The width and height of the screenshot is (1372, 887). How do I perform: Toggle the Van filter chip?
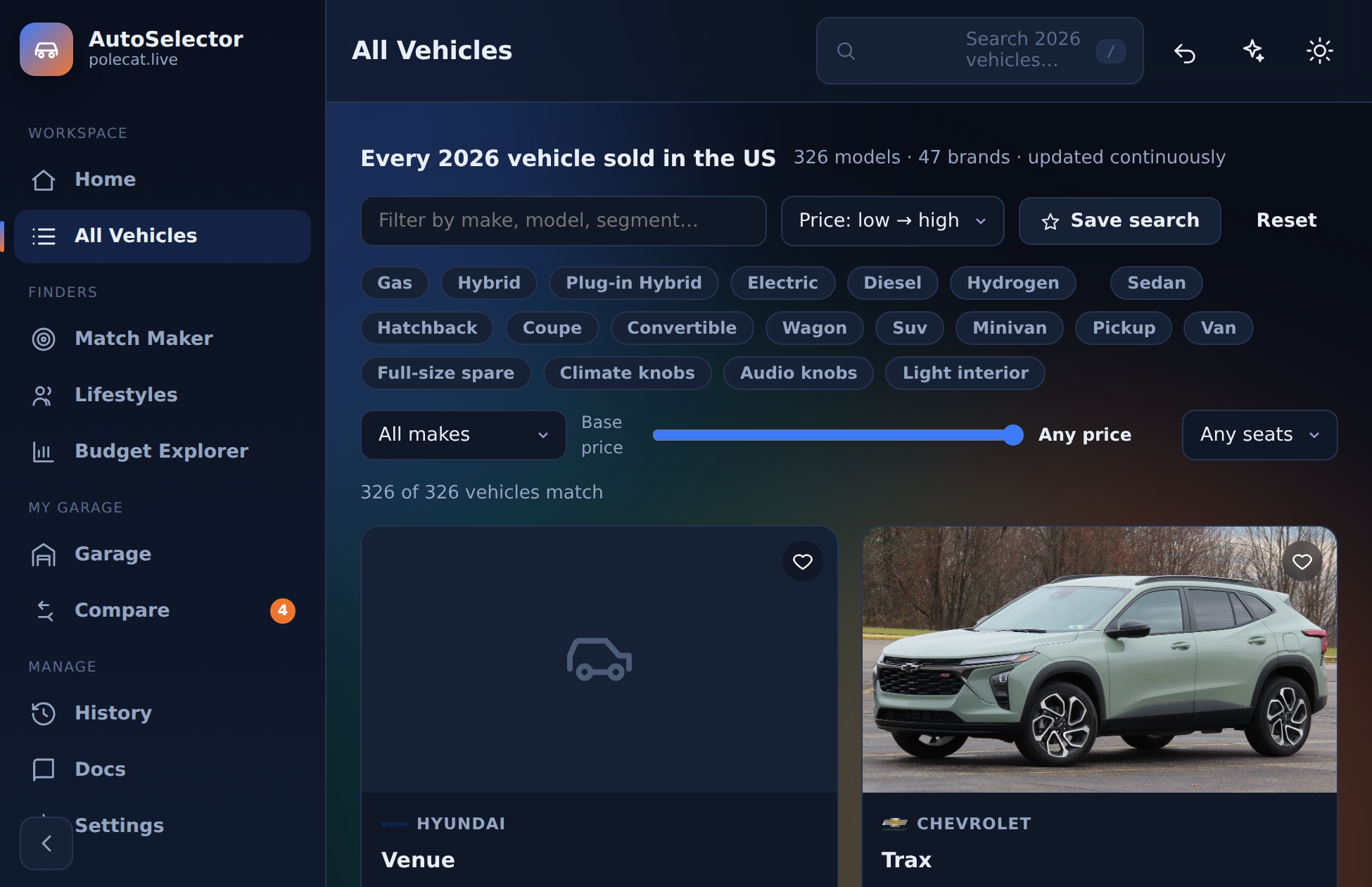click(1219, 328)
